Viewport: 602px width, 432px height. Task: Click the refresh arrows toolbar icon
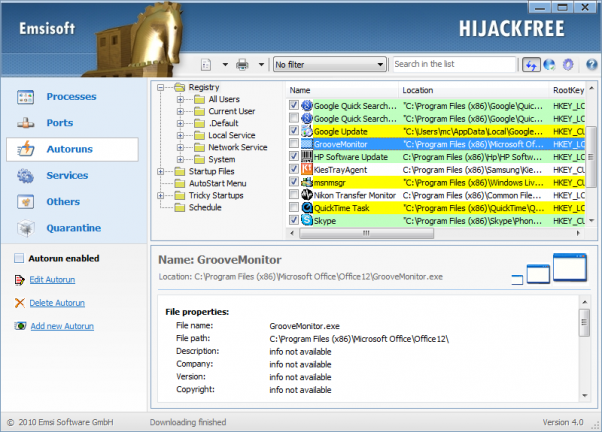[531, 65]
